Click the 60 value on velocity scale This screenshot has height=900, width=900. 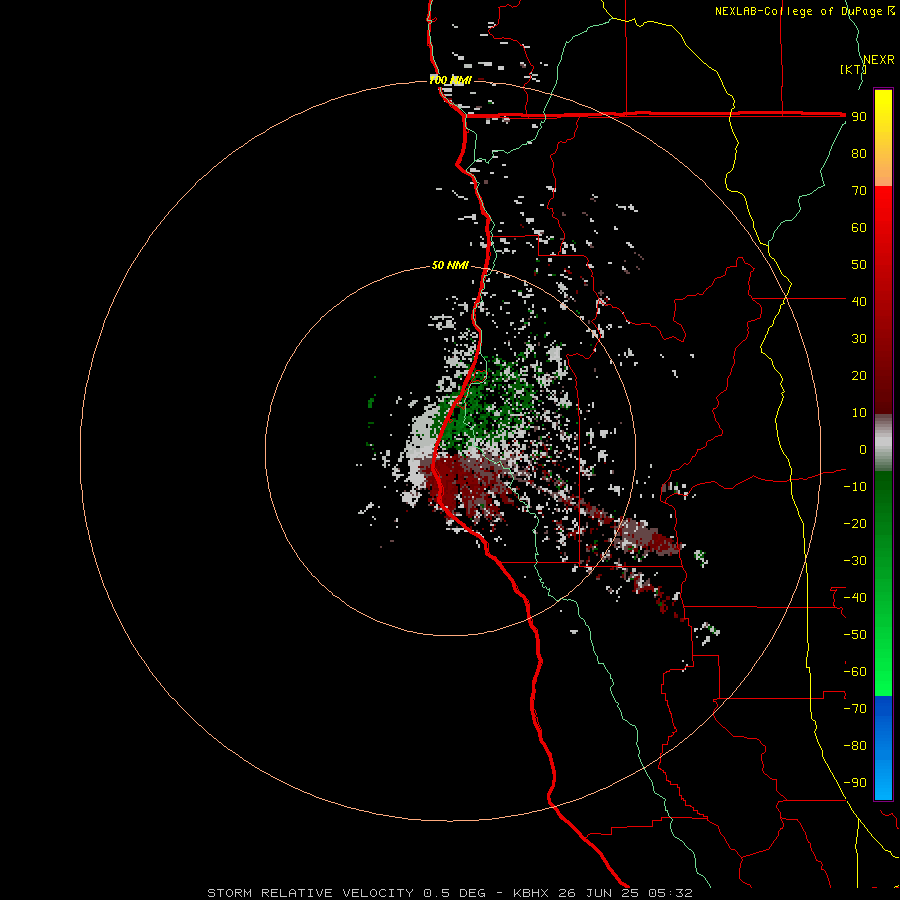859,227
